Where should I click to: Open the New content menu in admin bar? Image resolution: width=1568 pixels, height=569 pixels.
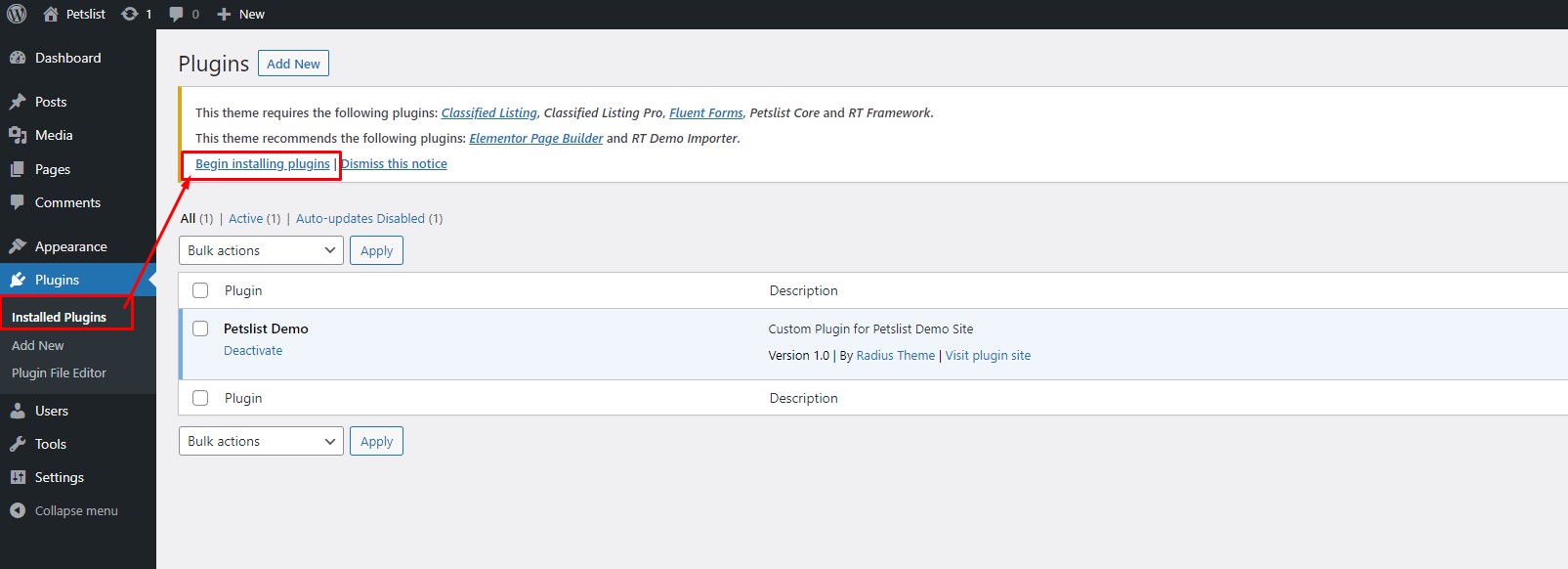240,14
